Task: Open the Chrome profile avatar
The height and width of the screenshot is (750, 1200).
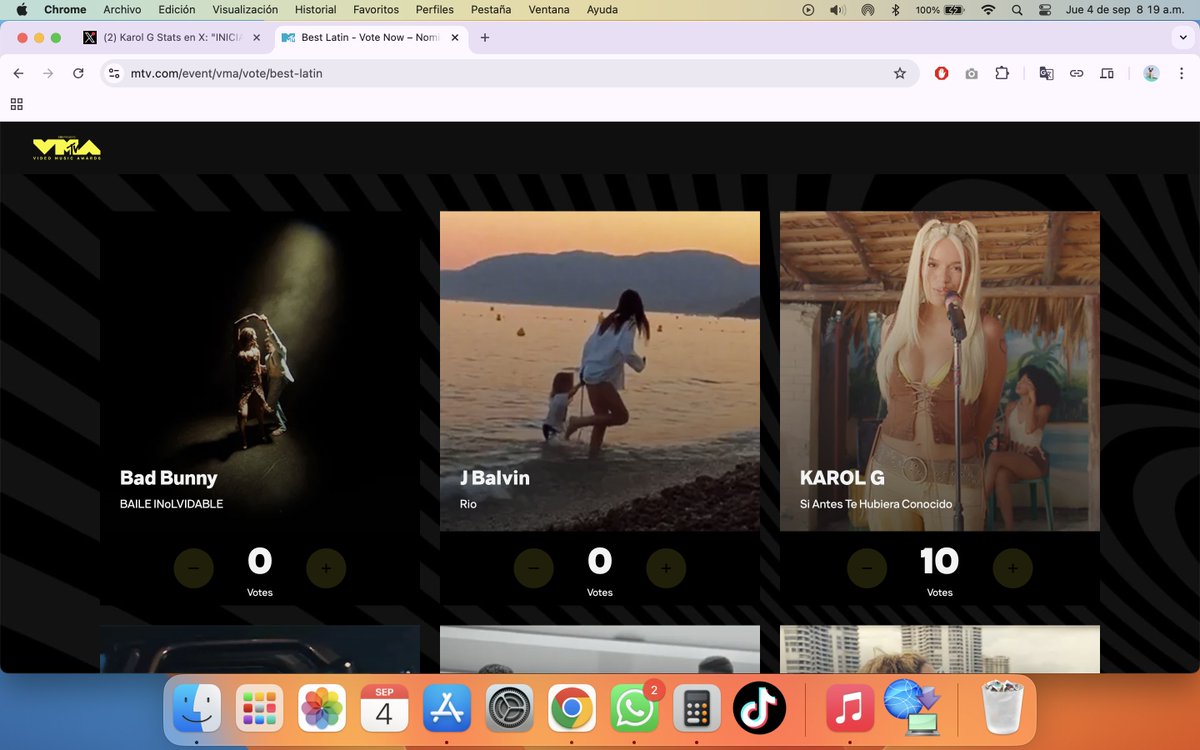Action: pos(1151,73)
